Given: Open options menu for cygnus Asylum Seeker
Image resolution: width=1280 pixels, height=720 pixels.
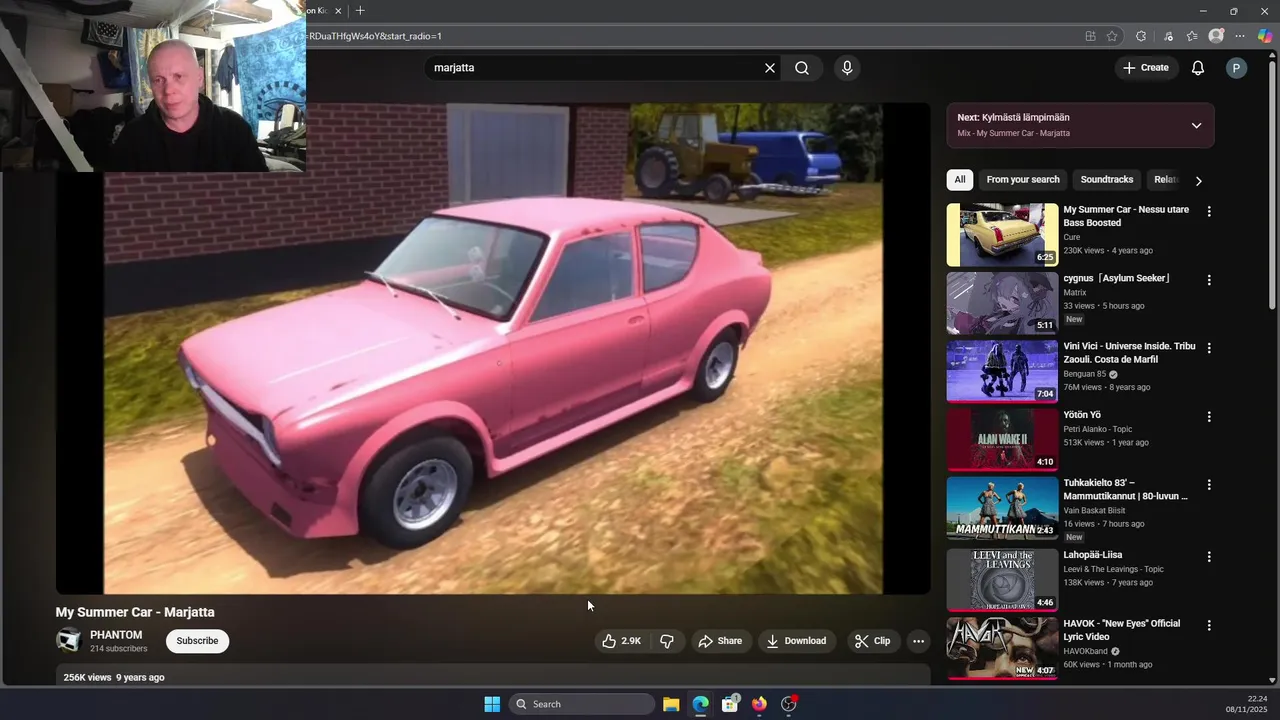Looking at the screenshot, I should pos(1209,280).
